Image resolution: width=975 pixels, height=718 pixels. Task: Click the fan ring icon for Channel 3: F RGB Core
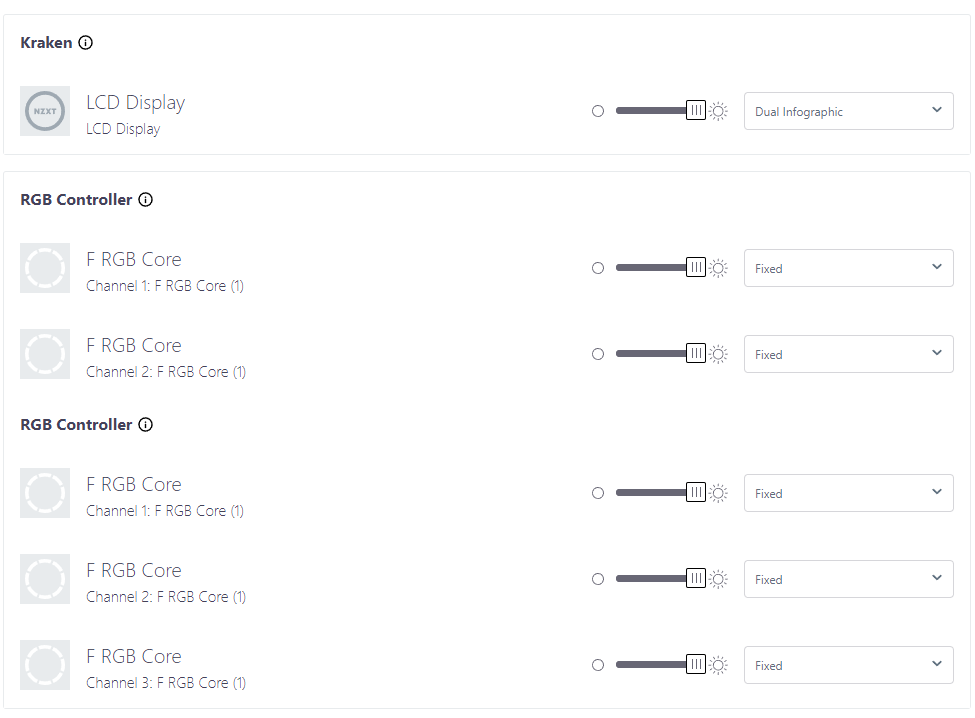click(x=45, y=665)
